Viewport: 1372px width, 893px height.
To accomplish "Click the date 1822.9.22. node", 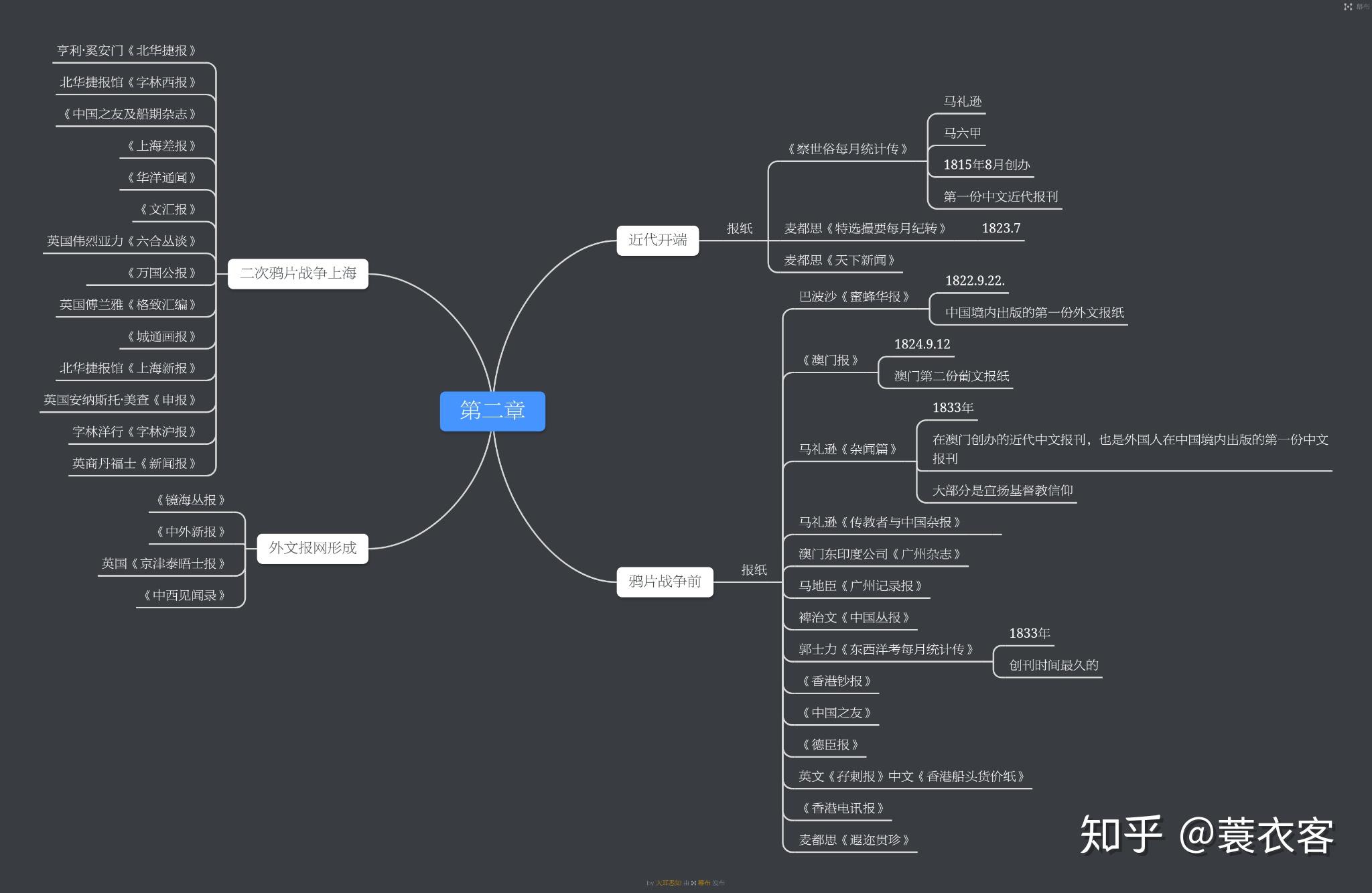I will (x=975, y=281).
